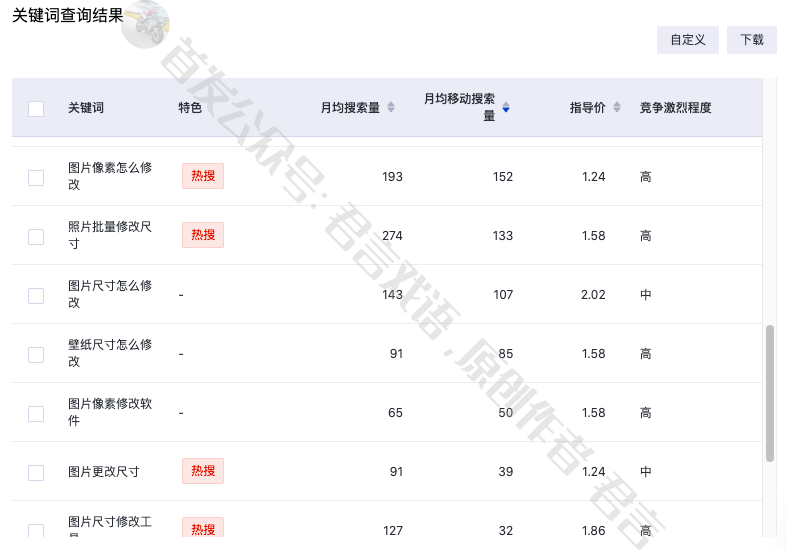This screenshot has width=787, height=550.
Task: Click the vertical scrollbar thumb
Action: click(x=770, y=393)
